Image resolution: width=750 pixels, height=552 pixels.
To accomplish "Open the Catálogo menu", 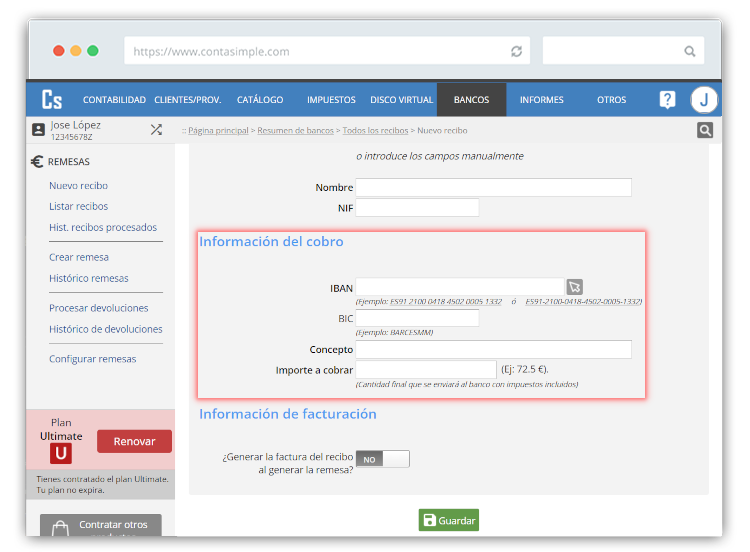I will pos(260,99).
